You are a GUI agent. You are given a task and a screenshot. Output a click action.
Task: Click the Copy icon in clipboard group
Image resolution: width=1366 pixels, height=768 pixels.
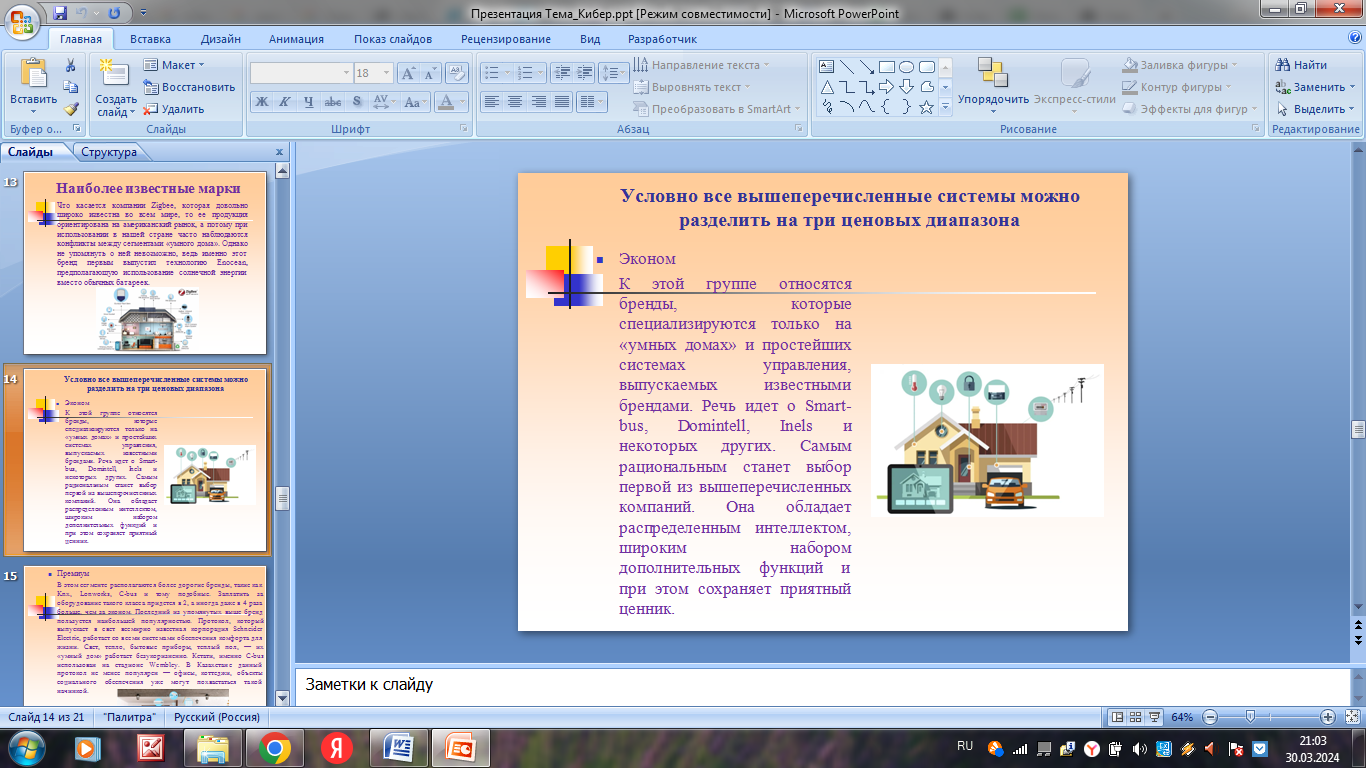[x=71, y=87]
